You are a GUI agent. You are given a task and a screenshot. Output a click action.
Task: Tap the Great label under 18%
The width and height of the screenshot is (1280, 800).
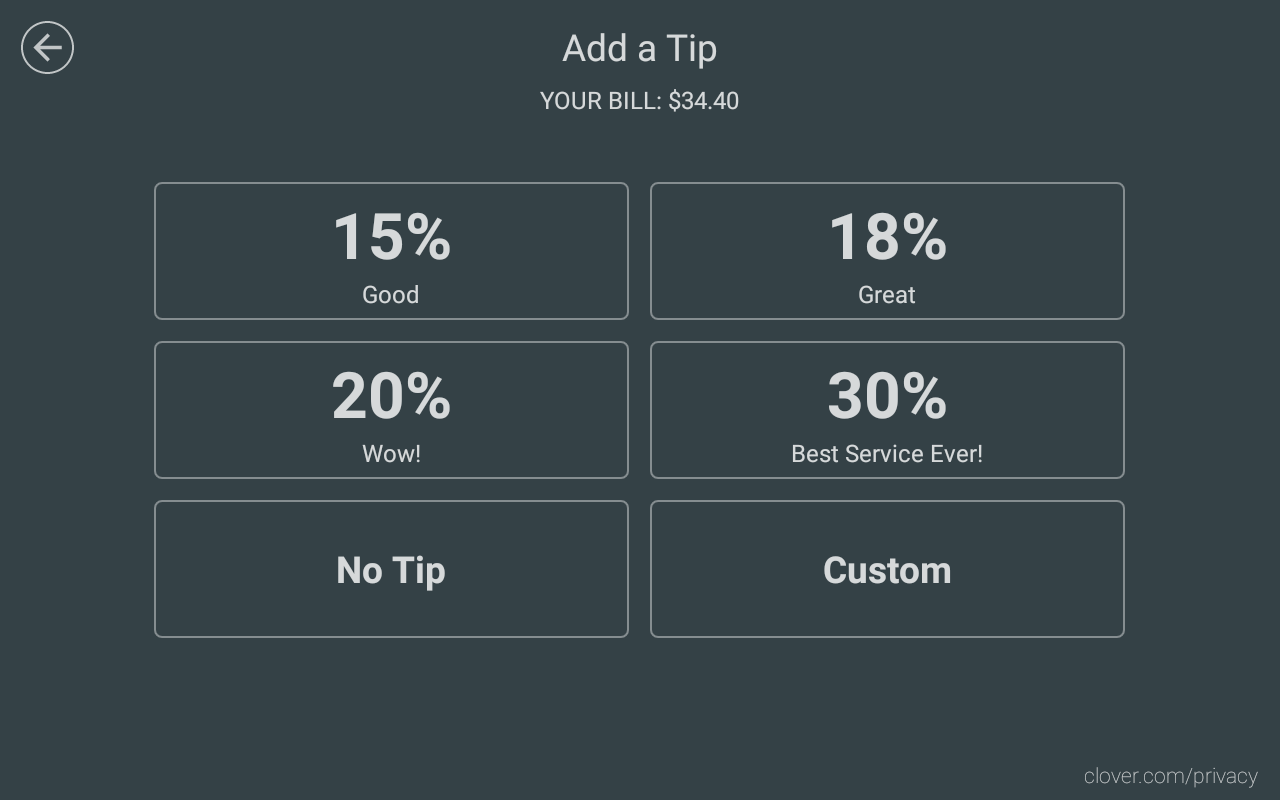click(887, 294)
